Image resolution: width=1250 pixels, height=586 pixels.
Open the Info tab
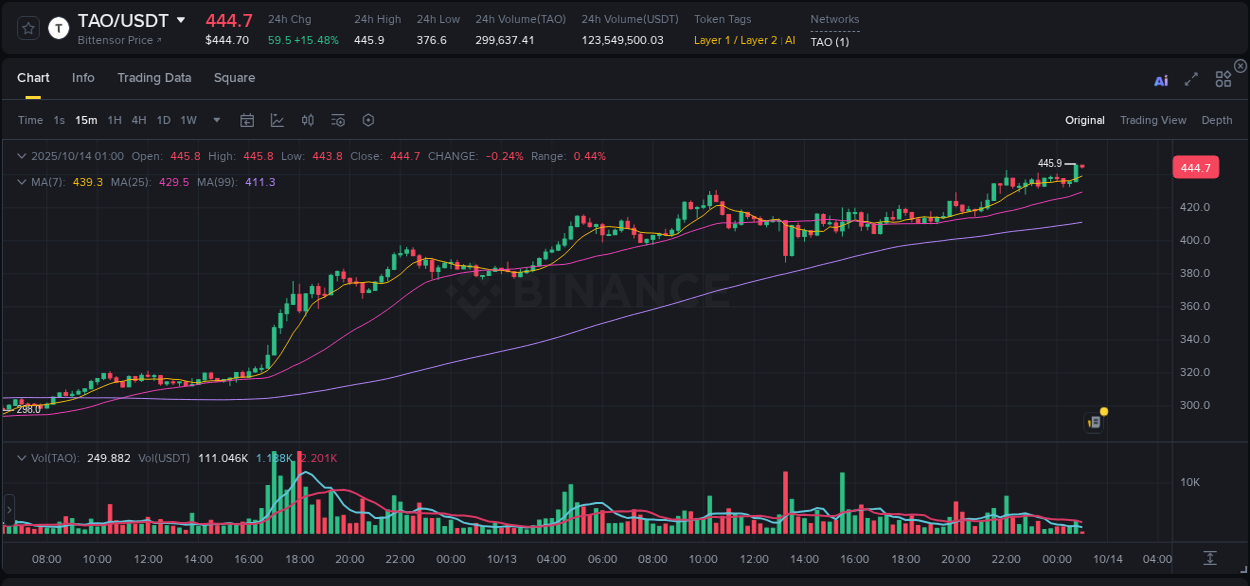coord(83,77)
